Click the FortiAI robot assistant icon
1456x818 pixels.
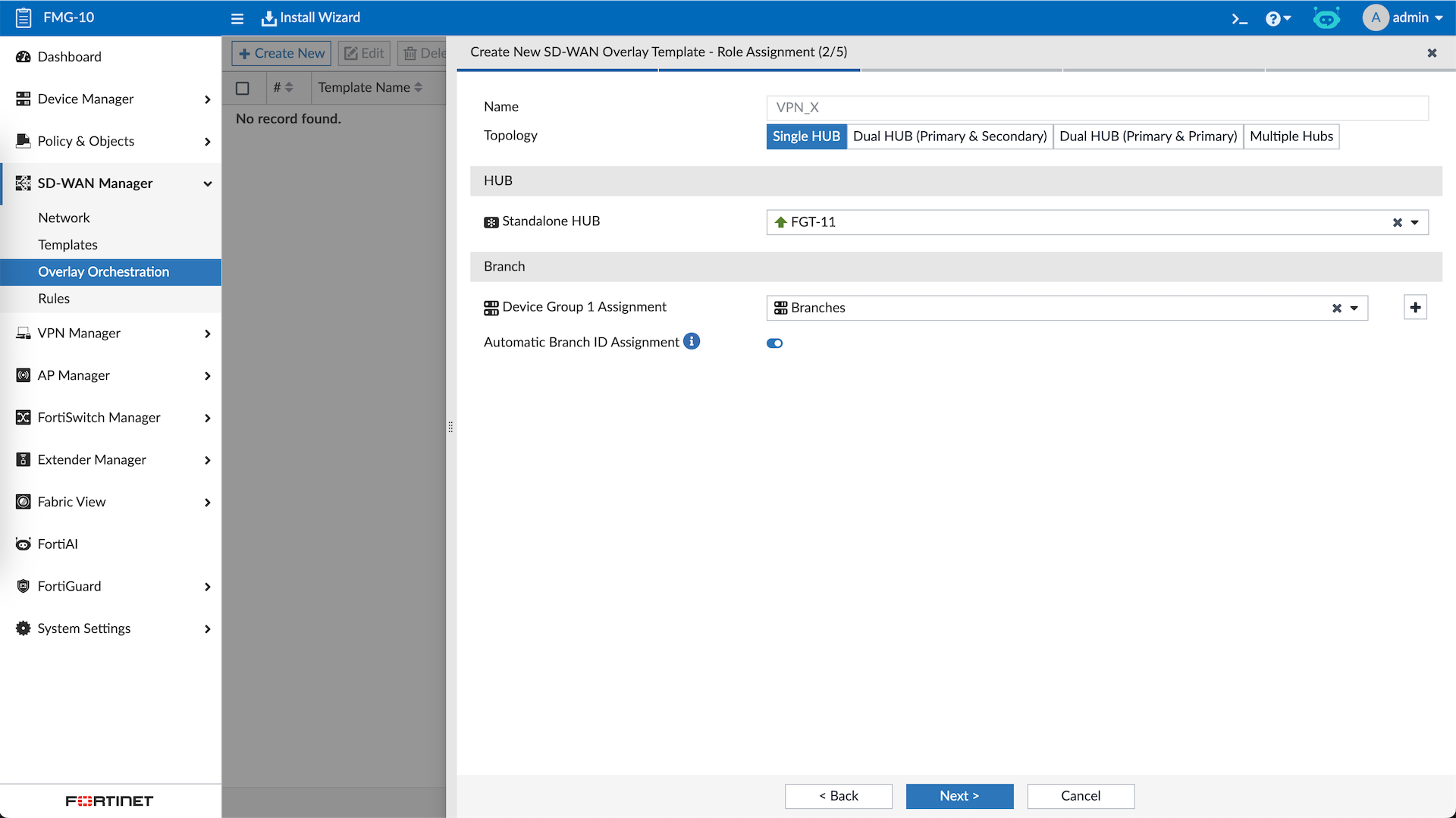point(1326,18)
